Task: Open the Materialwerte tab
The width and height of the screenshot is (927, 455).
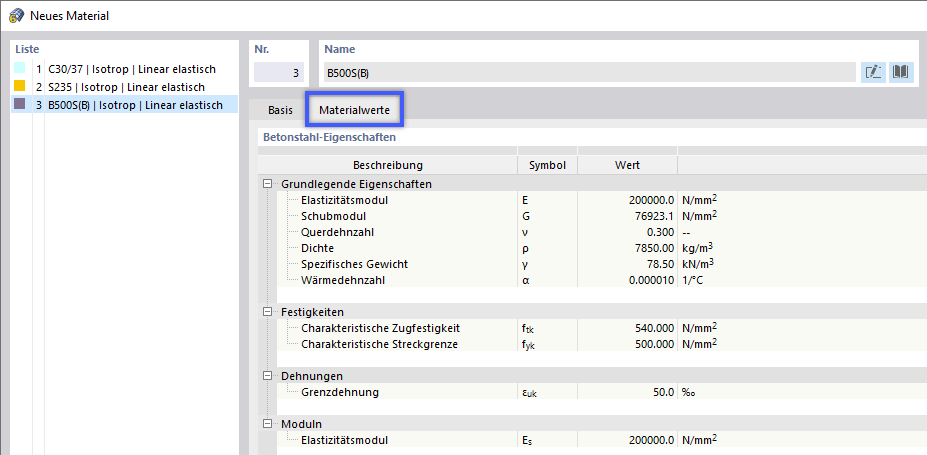Action: (x=354, y=110)
